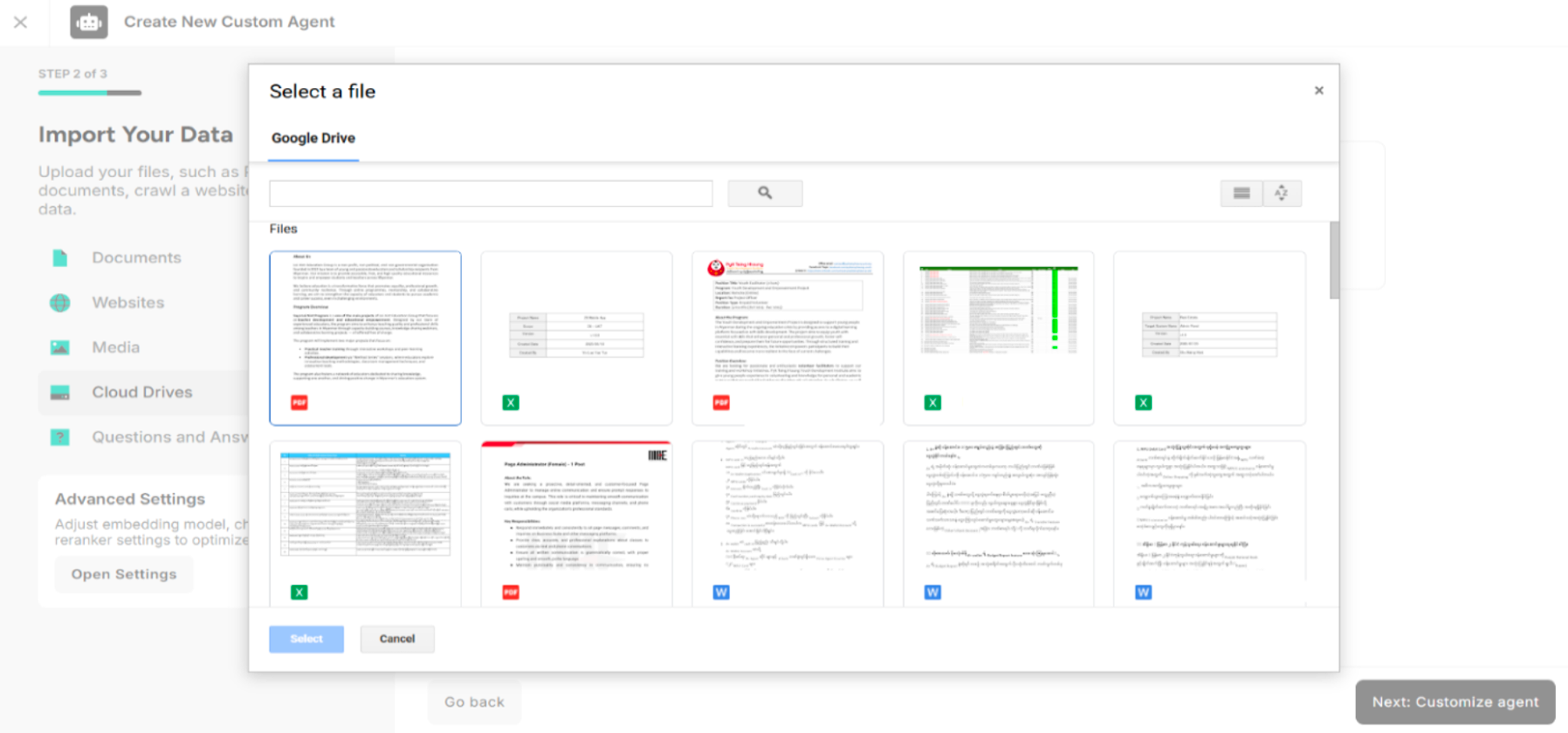The image size is (1568, 733).
Task: Open the Websites import section
Action: click(x=127, y=302)
